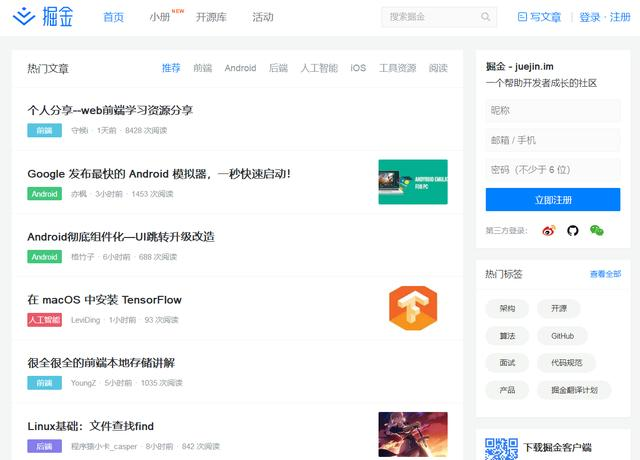
Task: Click the 掘金翻译计划 hot tag
Action: tap(574, 390)
